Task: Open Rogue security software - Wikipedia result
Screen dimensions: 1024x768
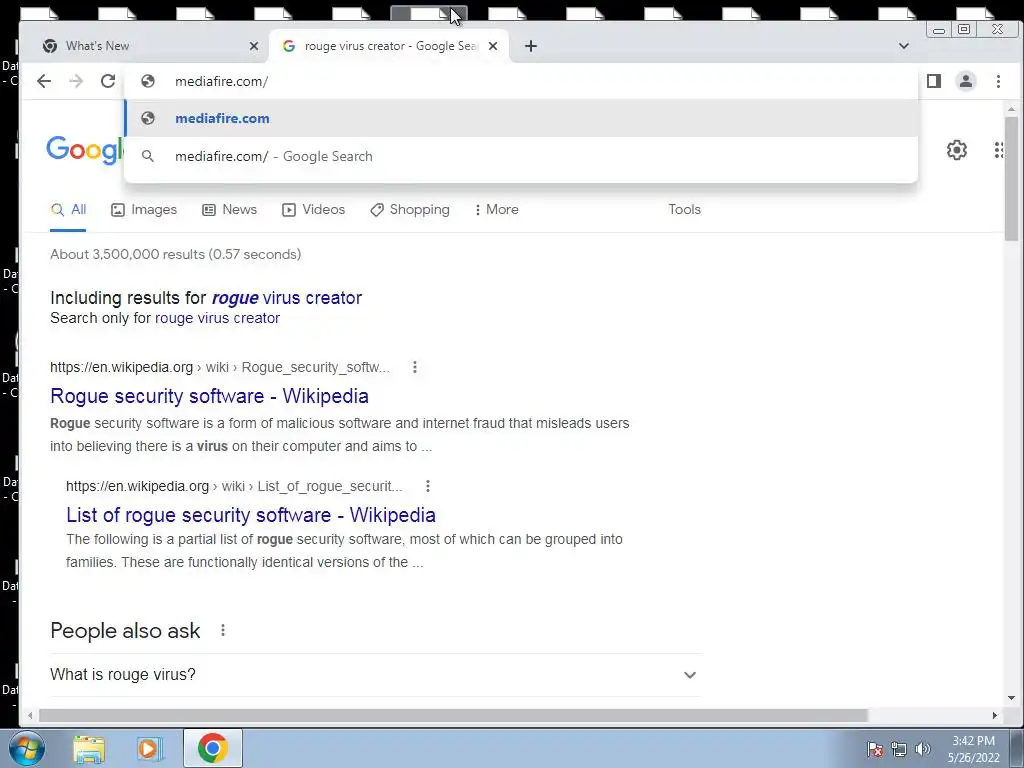Action: [x=209, y=396]
